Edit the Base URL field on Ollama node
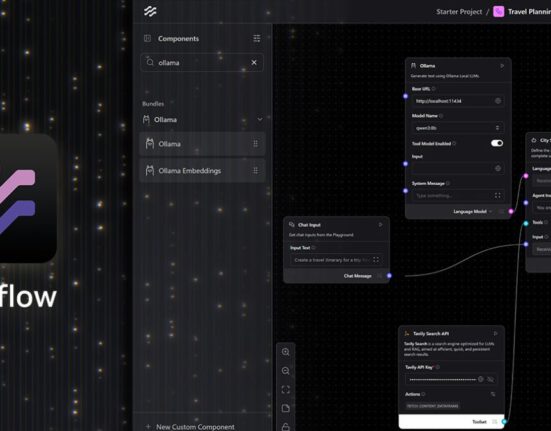Viewport: 551px width, 431px height. click(x=458, y=101)
